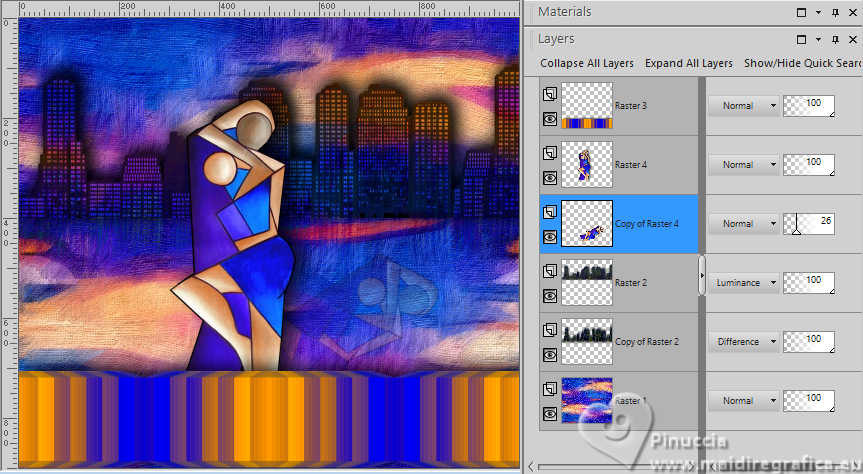Click layer type icon of Raster 2
The width and height of the screenshot is (863, 474).
pyautogui.click(x=549, y=271)
